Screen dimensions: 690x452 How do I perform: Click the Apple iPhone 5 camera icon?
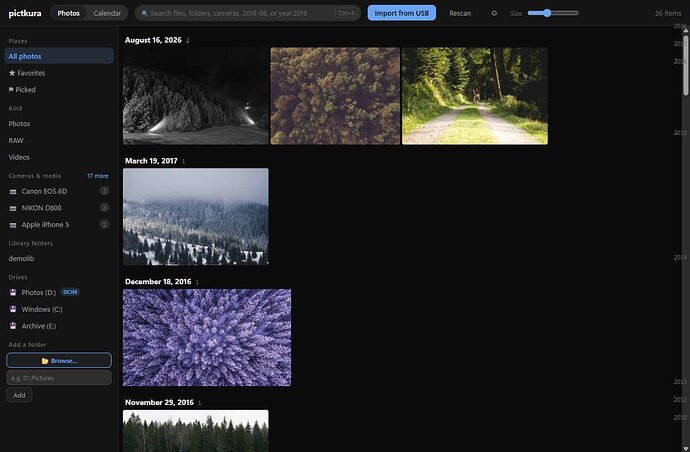click(x=13, y=225)
